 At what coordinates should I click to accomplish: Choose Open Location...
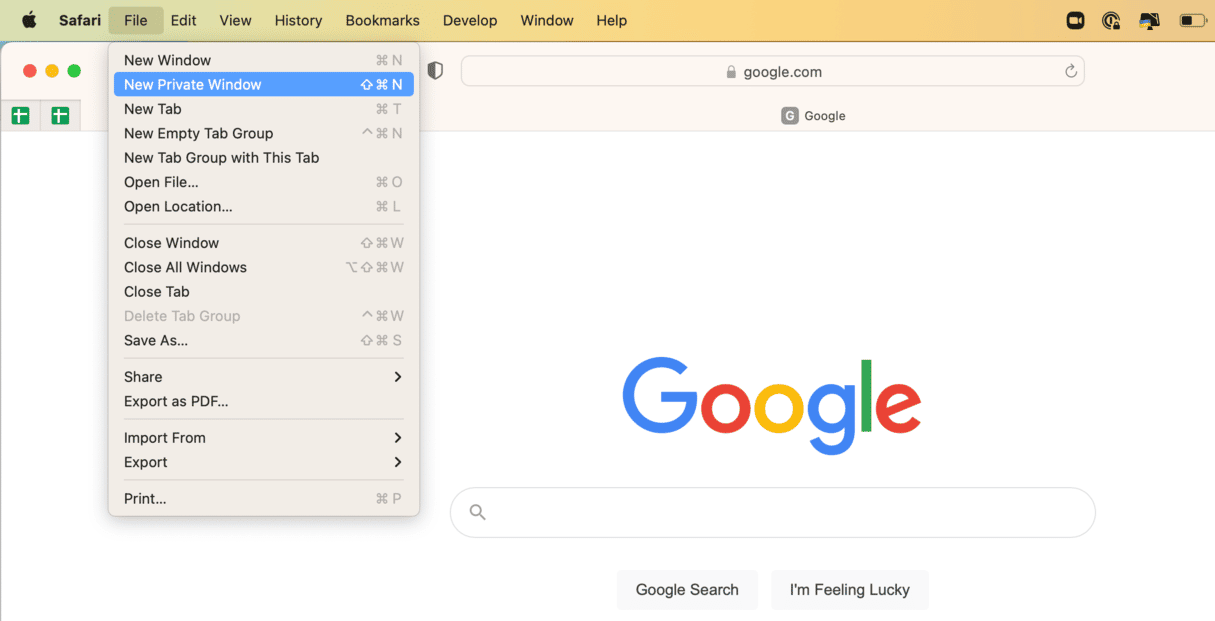264,206
